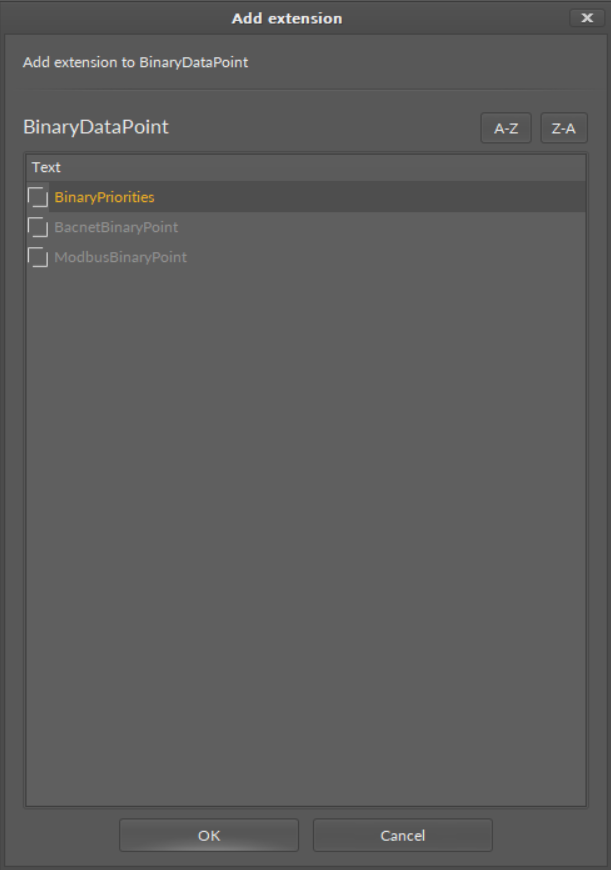Click the Text column header
The image size is (611, 870).
click(47, 167)
